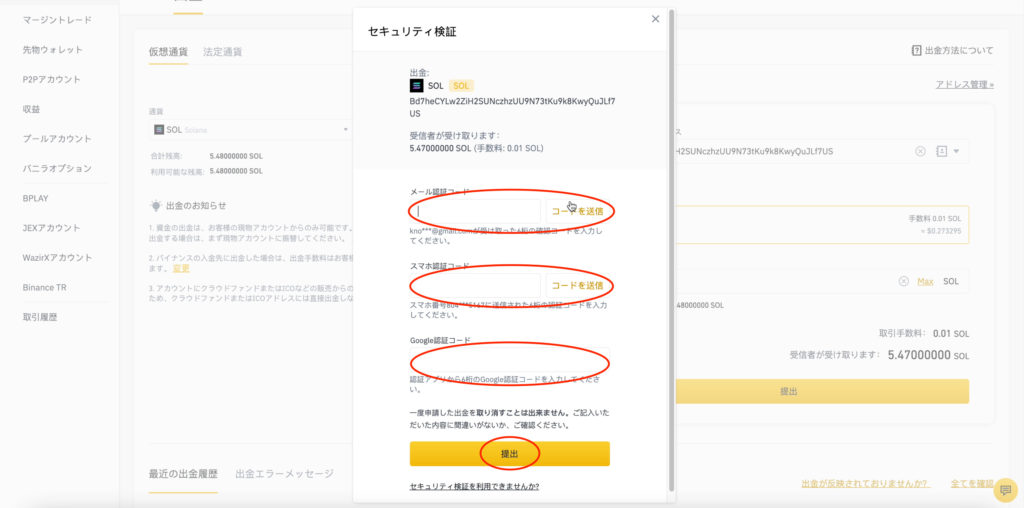The height and width of the screenshot is (508, 1024).
Task: Switch to the 仮想通貨 tab
Action: coord(168,52)
